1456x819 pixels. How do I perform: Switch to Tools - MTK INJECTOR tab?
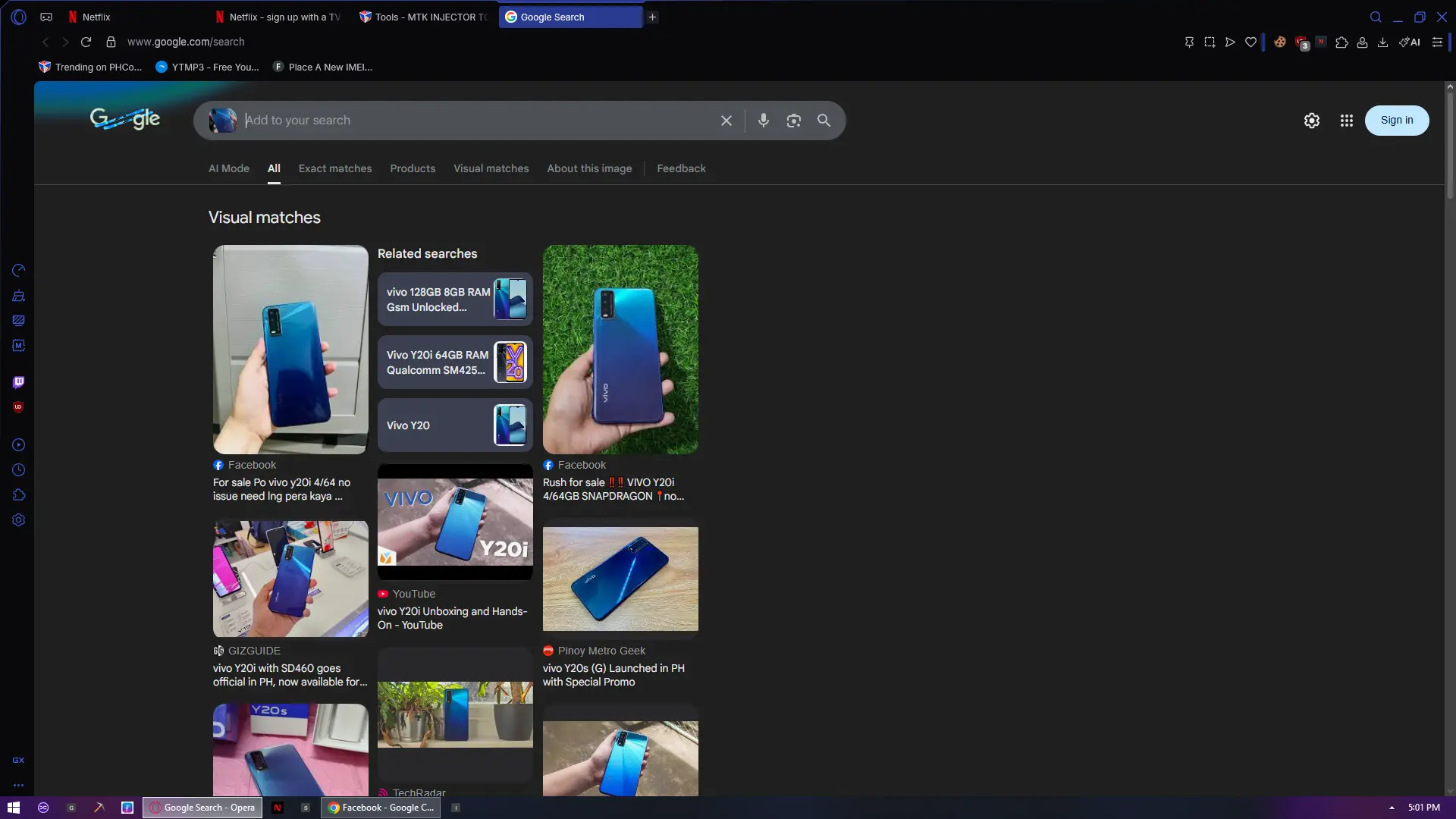[423, 17]
